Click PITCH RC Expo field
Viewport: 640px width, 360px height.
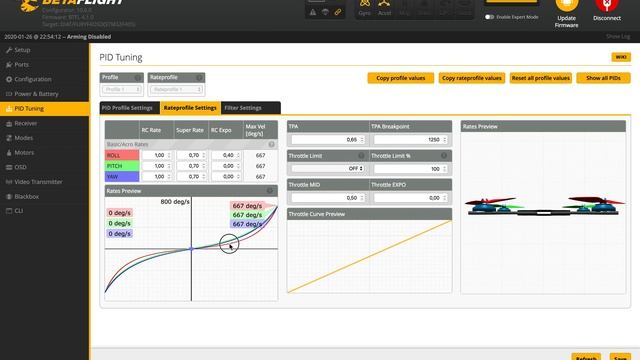tap(226, 166)
